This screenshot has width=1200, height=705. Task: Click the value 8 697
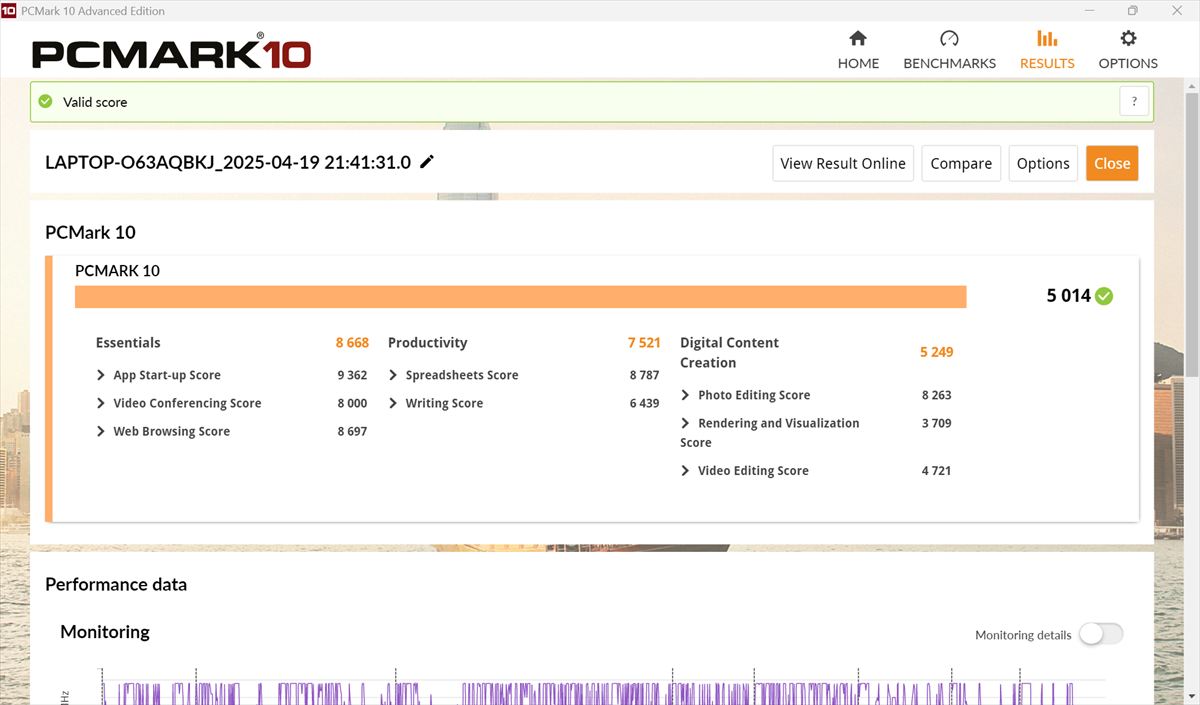(x=352, y=431)
